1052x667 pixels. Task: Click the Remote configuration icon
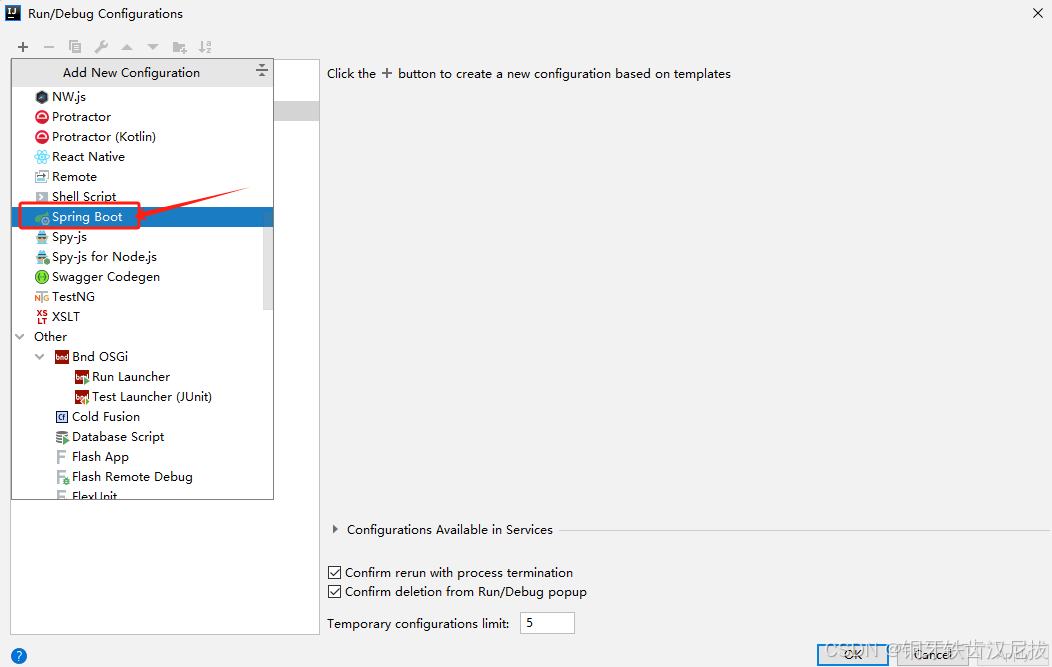click(x=42, y=177)
